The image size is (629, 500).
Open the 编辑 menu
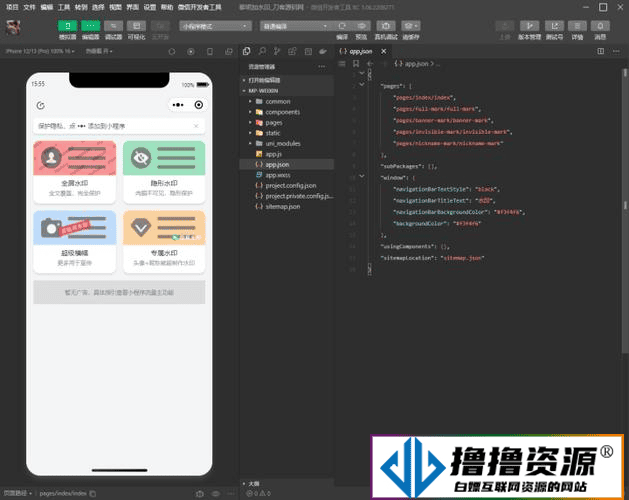pyautogui.click(x=47, y=7)
